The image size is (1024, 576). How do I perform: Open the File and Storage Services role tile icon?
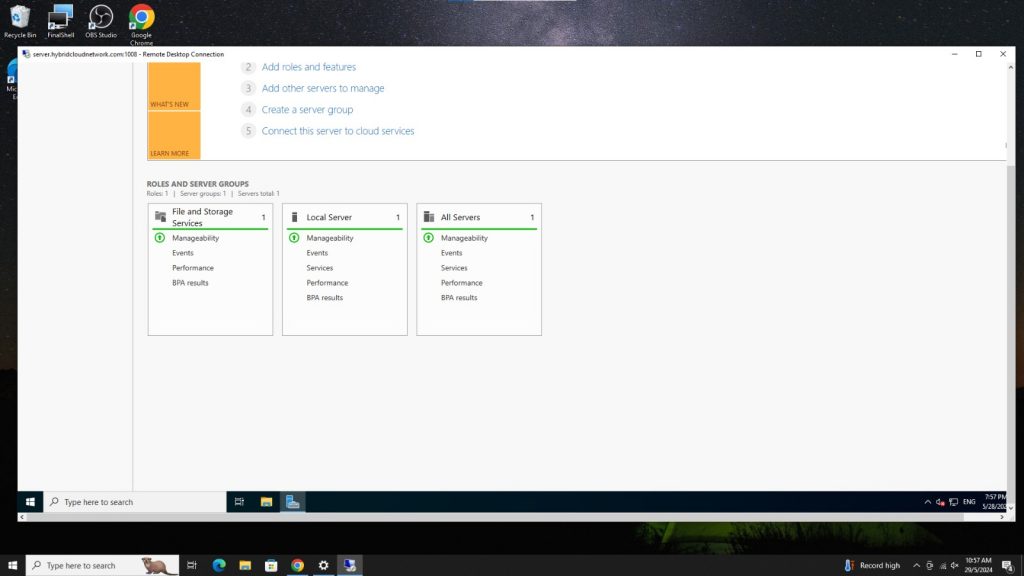(161, 215)
